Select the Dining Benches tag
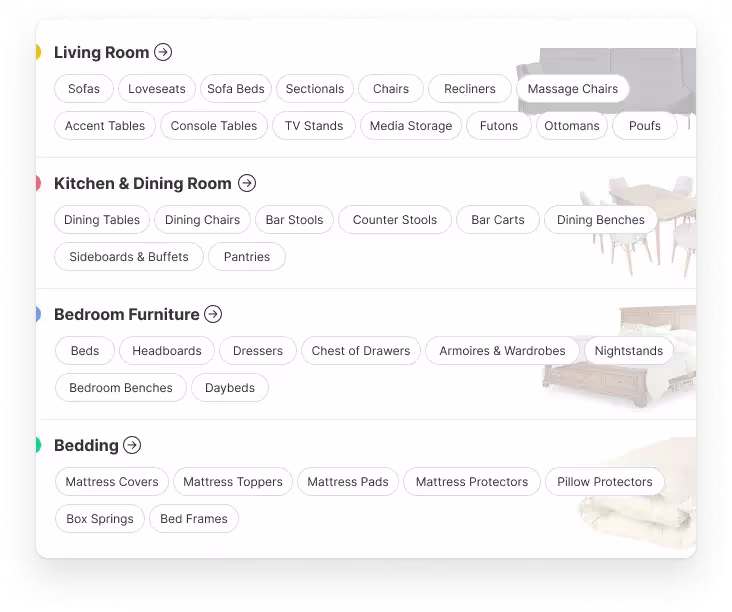 click(600, 220)
